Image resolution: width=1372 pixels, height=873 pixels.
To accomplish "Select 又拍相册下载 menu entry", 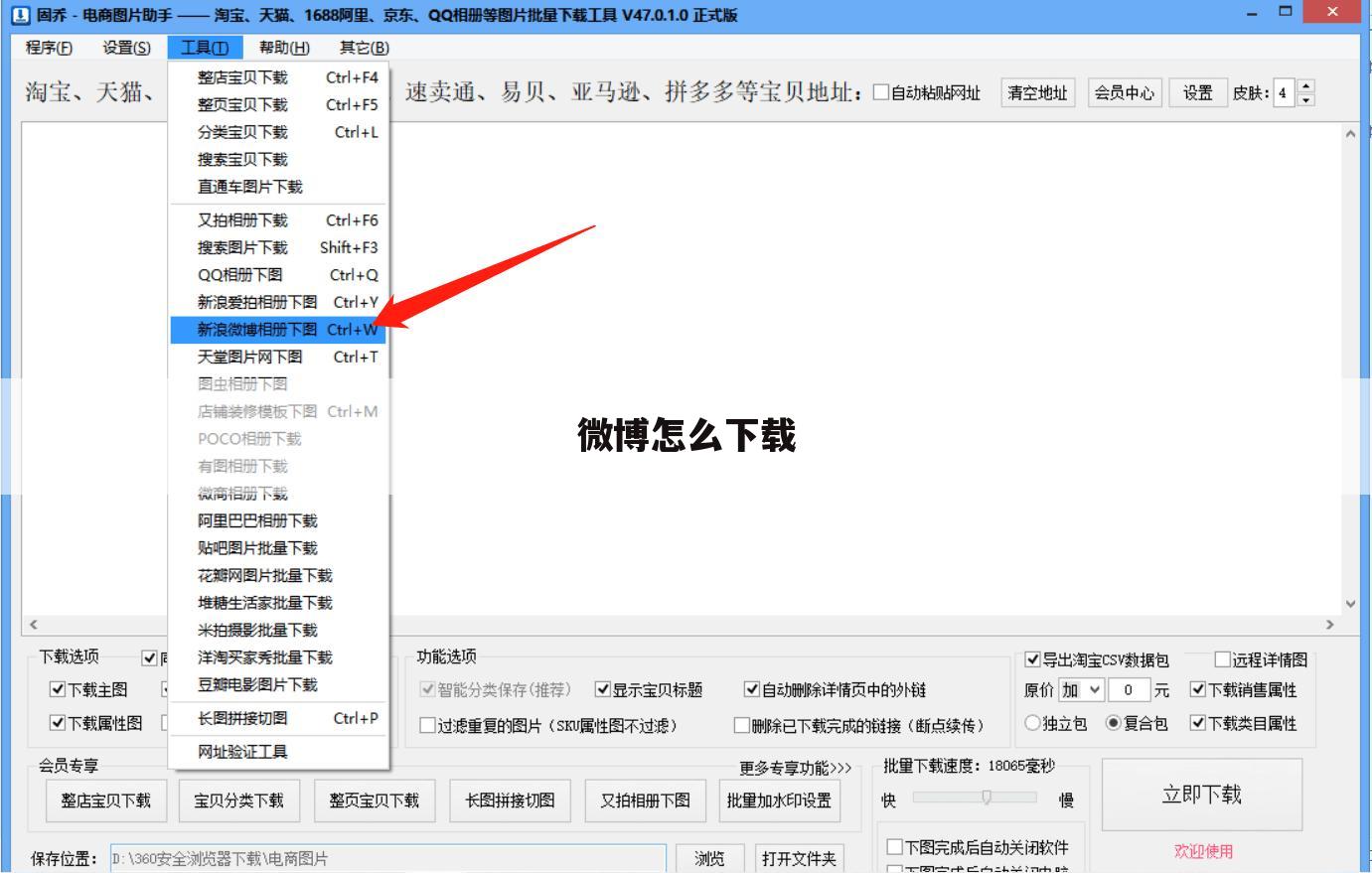I will pos(278,220).
